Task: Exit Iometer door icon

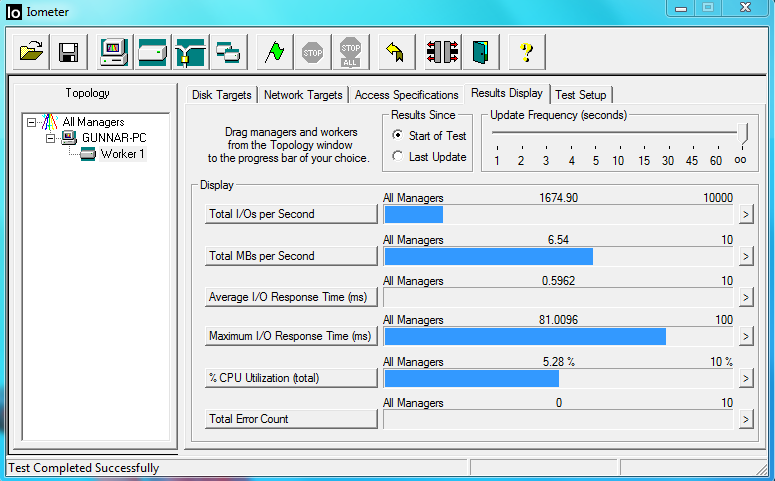Action: click(480, 52)
